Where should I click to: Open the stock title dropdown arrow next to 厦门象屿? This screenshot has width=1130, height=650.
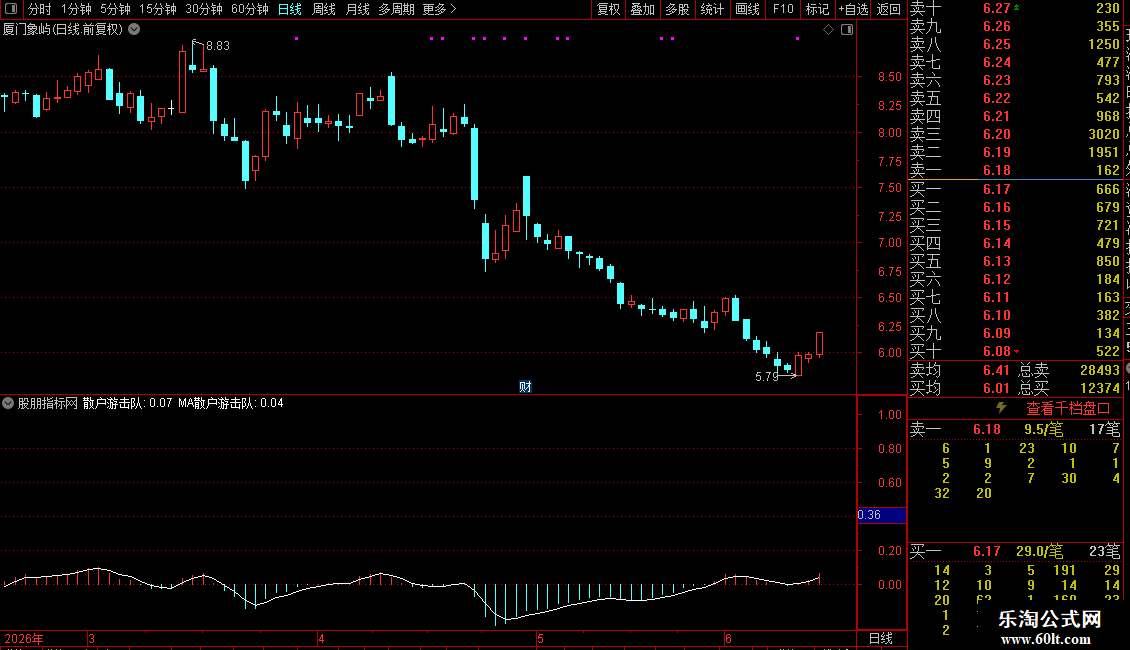click(x=134, y=30)
